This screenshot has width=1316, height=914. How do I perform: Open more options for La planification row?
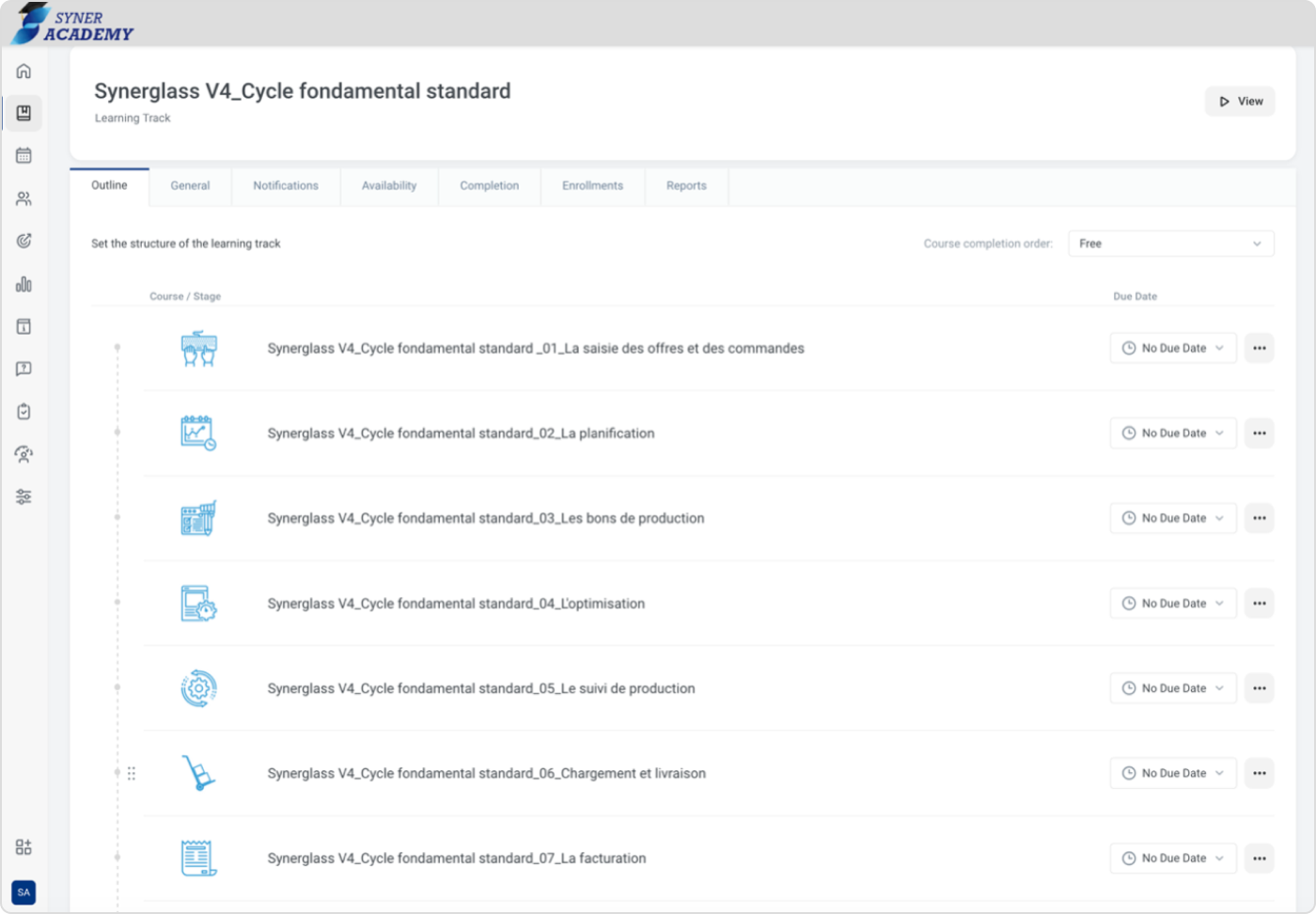[1259, 433]
